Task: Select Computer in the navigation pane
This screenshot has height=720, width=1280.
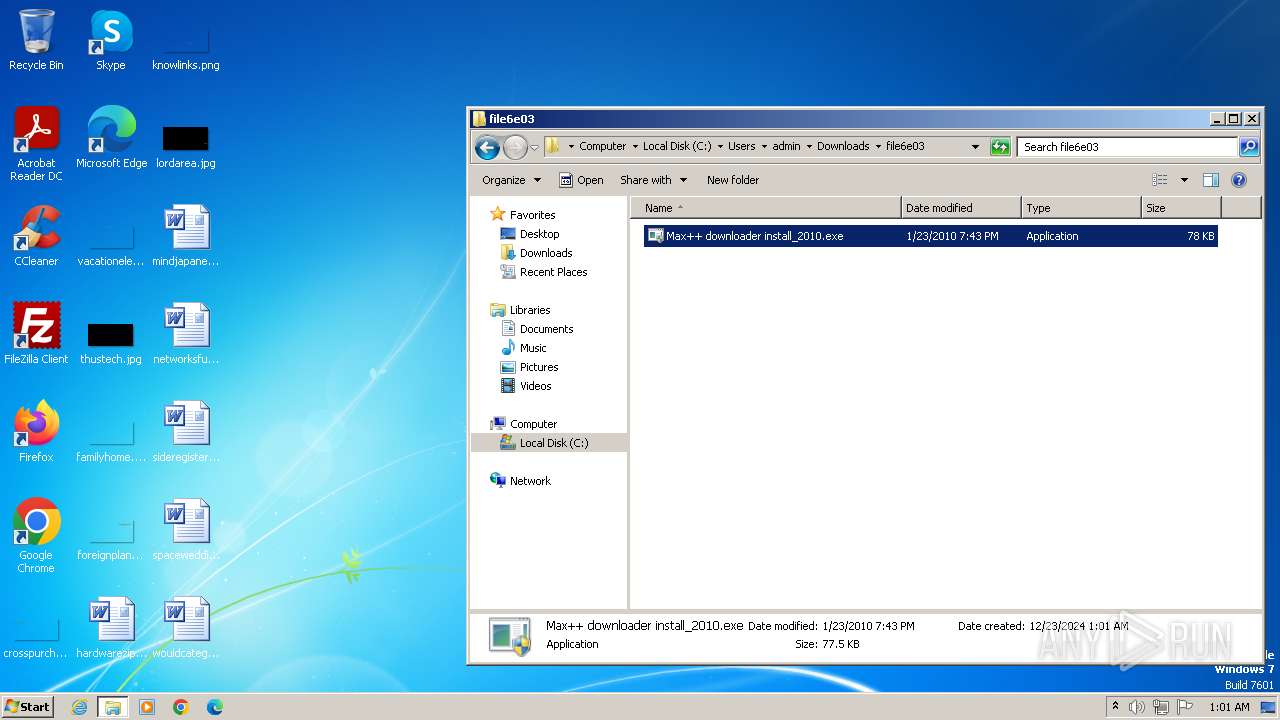Action: tap(533, 424)
